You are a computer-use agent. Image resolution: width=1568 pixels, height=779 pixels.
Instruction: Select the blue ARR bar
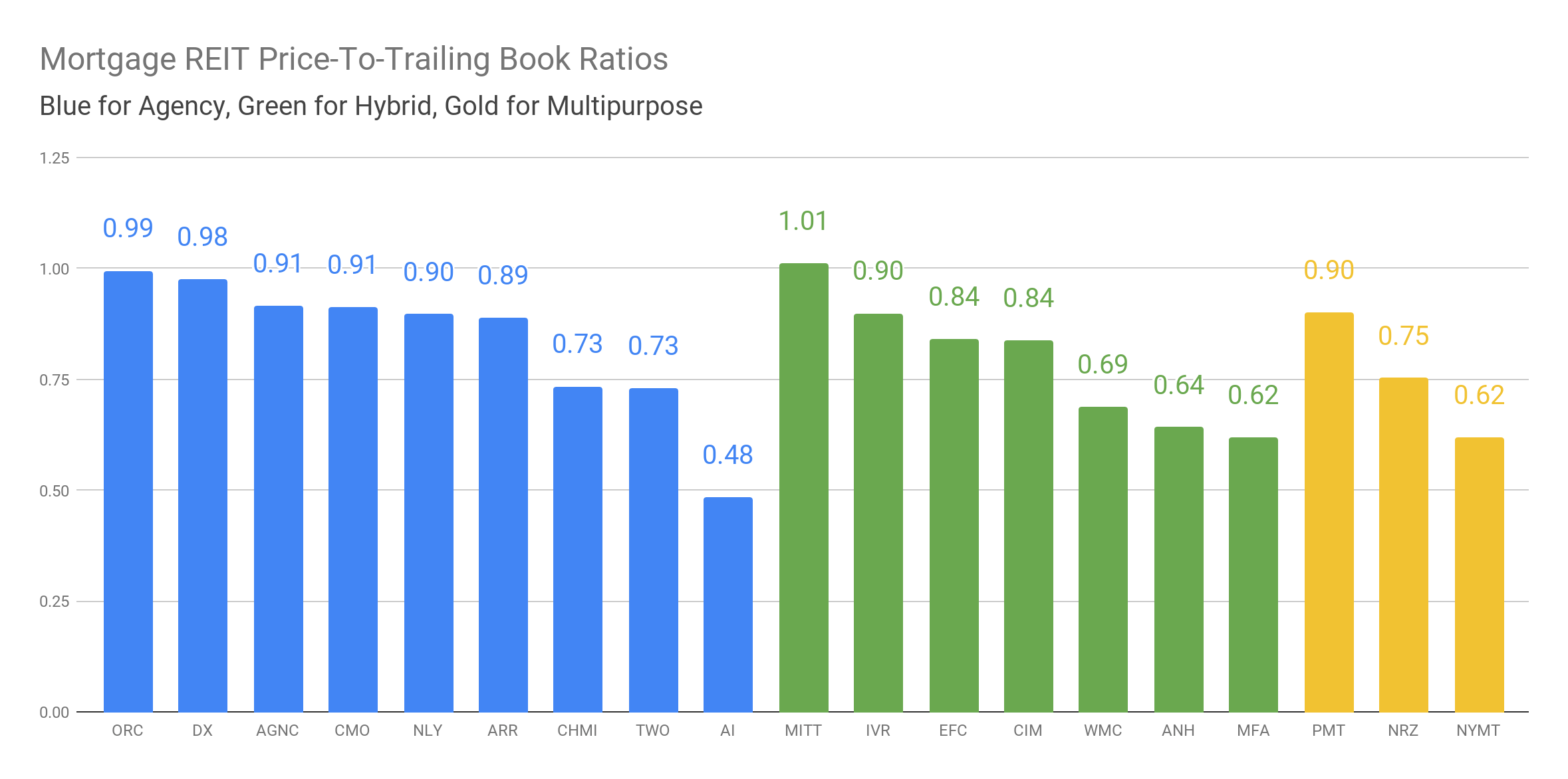503,514
